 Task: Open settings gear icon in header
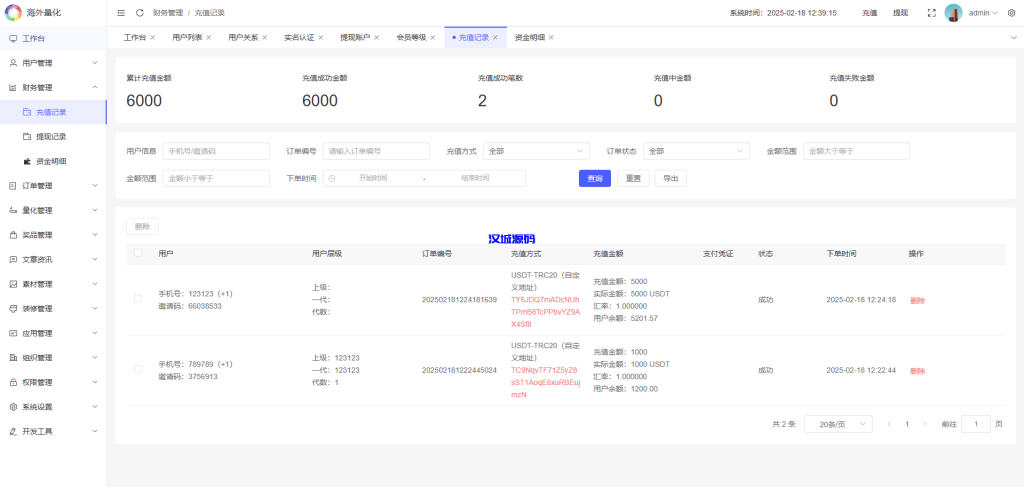(1012, 13)
